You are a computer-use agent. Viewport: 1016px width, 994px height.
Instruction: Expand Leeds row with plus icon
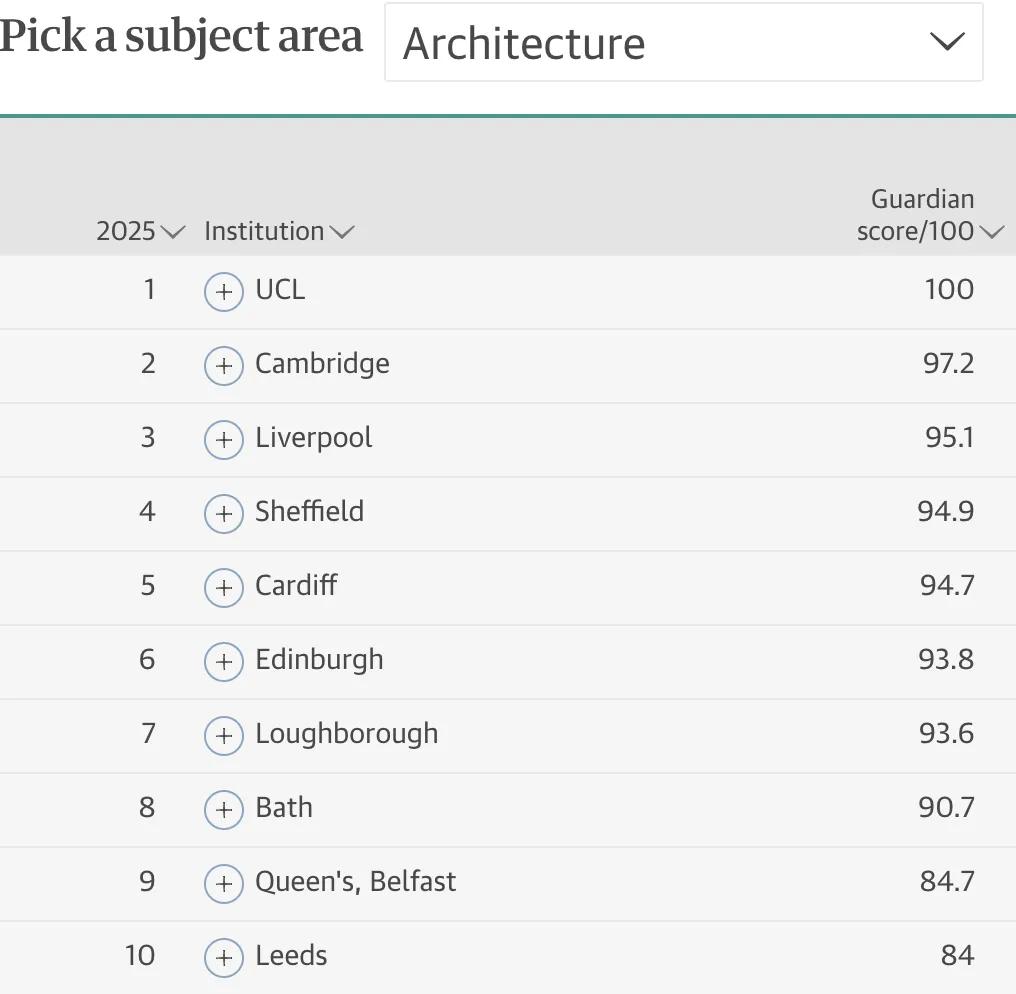click(x=224, y=958)
